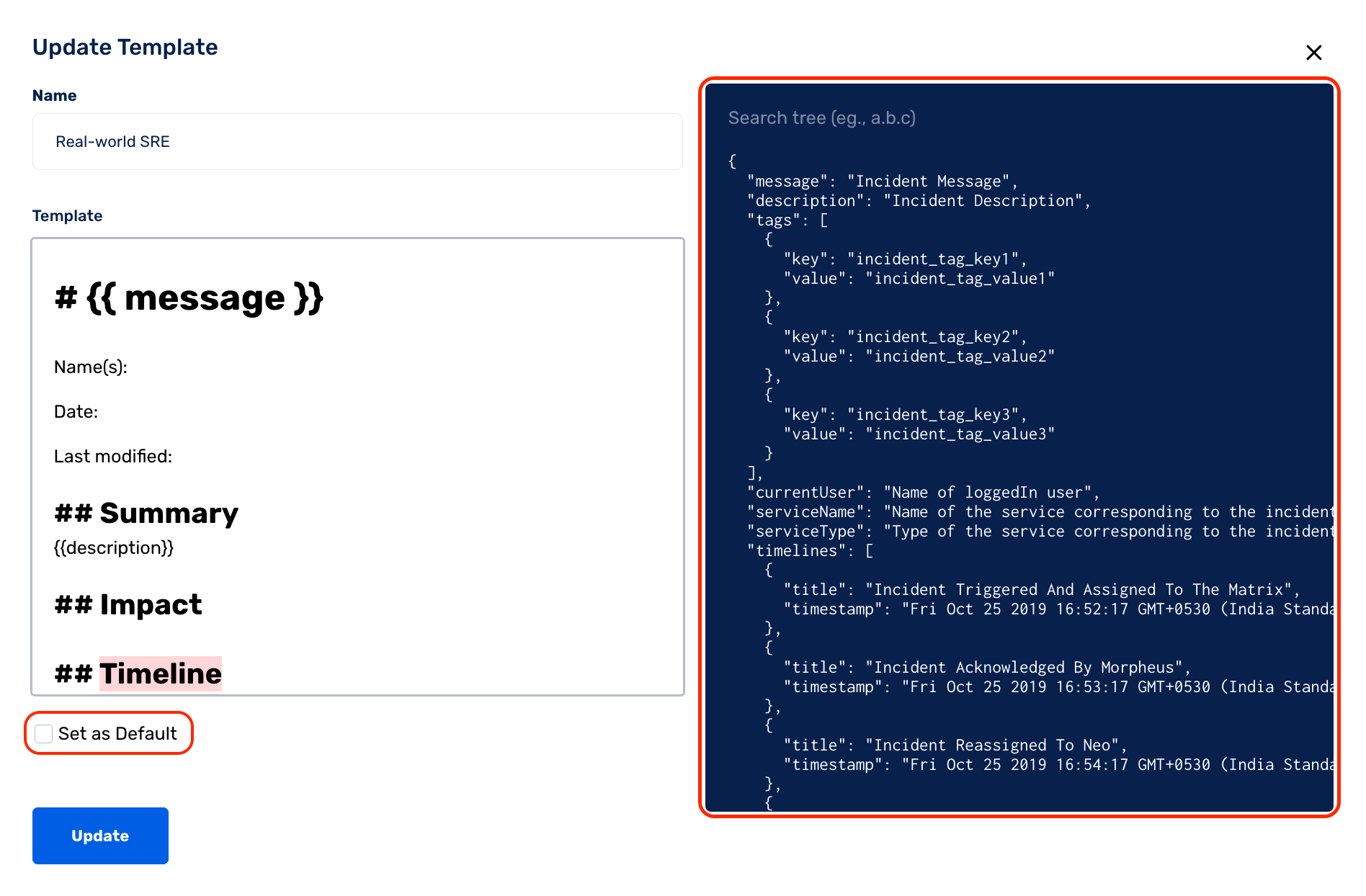The image size is (1366, 896).
Task: Click the "message": "Incident Message" JSON line
Action: (883, 182)
